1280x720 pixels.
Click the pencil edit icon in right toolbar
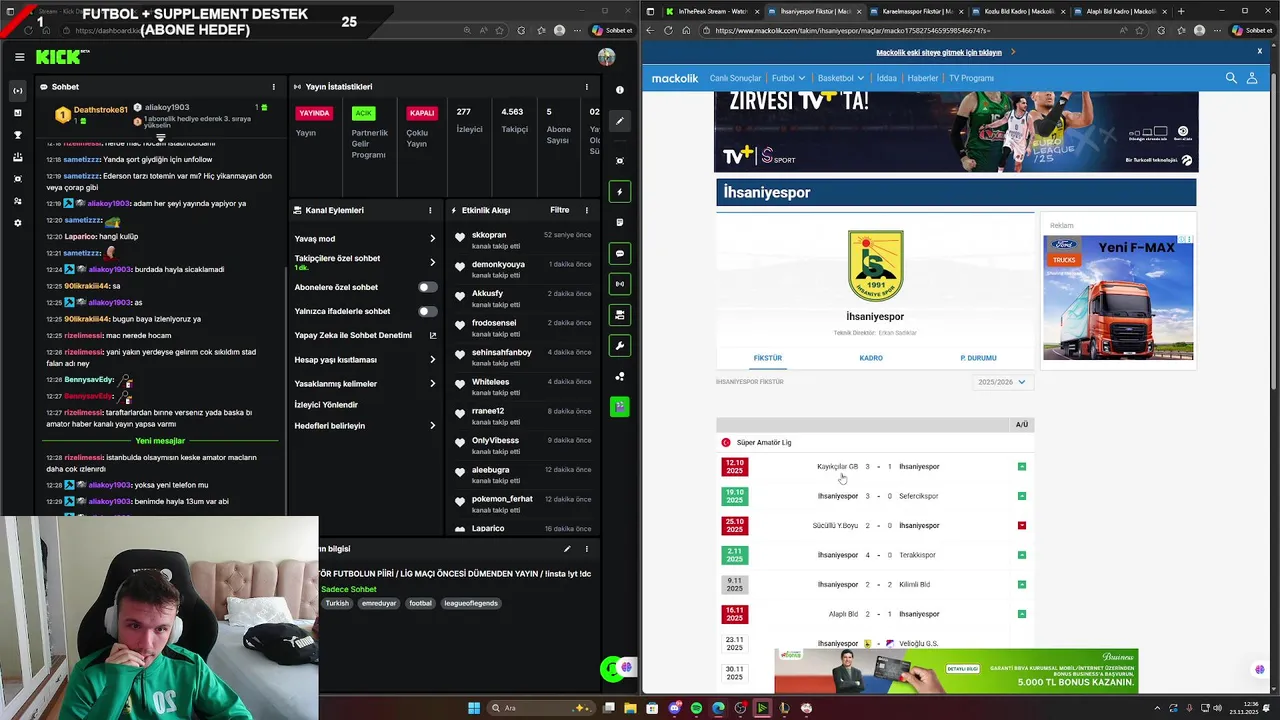620,121
